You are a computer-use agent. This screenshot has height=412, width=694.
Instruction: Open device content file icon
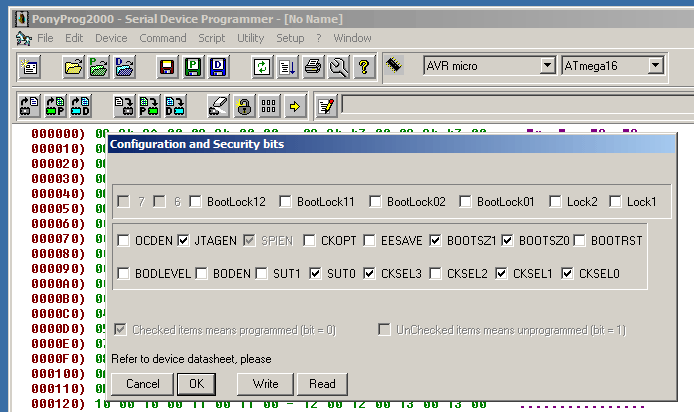(73, 67)
